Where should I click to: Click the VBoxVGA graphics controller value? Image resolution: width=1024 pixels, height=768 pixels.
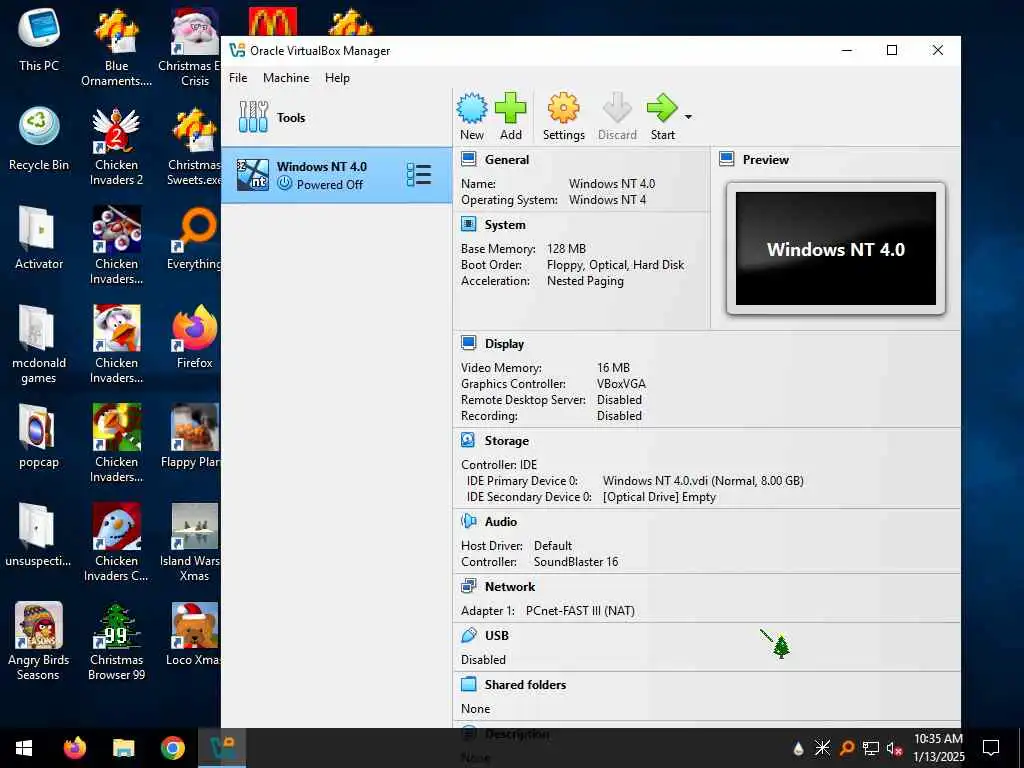pos(621,384)
